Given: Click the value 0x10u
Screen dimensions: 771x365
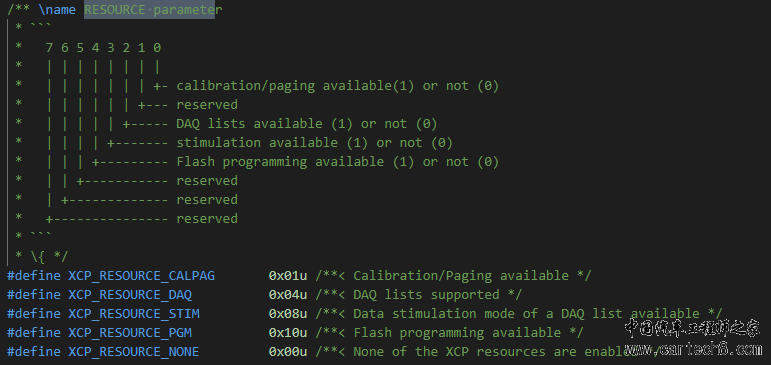Looking at the screenshot, I should point(288,333).
